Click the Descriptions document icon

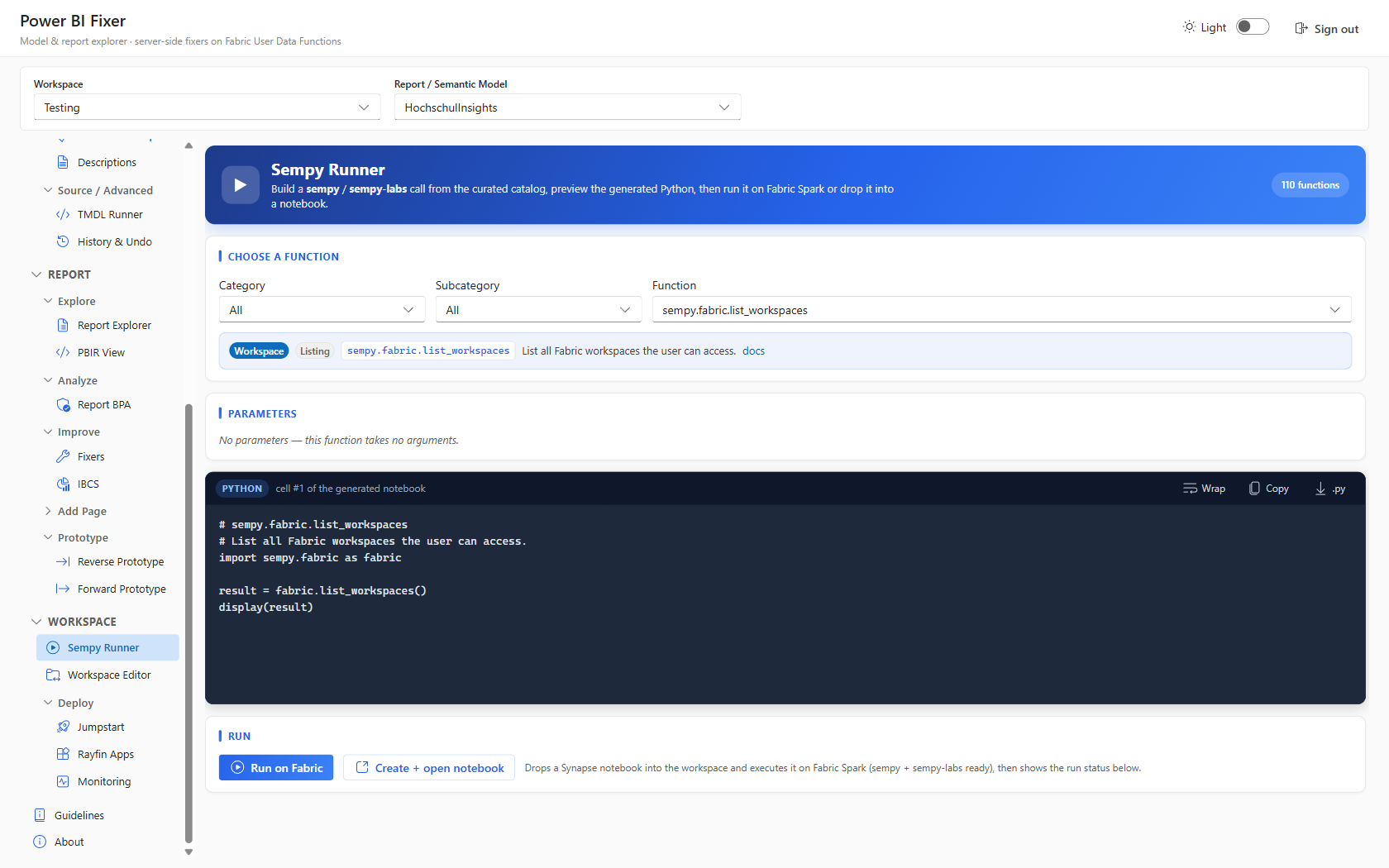[x=63, y=162]
